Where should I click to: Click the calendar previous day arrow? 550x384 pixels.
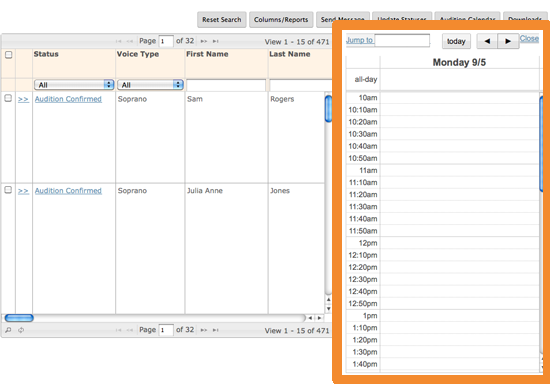[487, 41]
